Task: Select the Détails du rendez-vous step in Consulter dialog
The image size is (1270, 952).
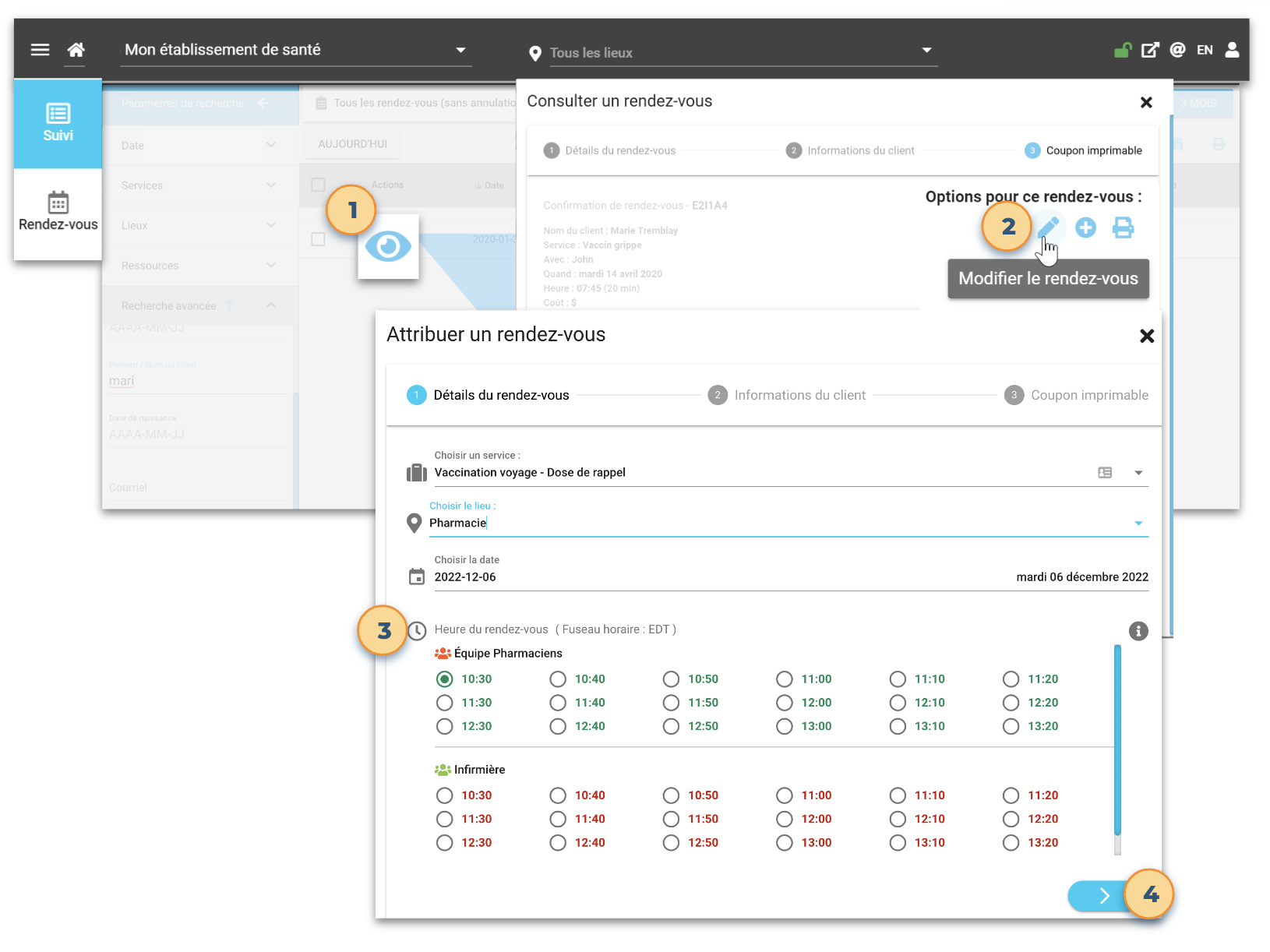Action: pos(609,150)
